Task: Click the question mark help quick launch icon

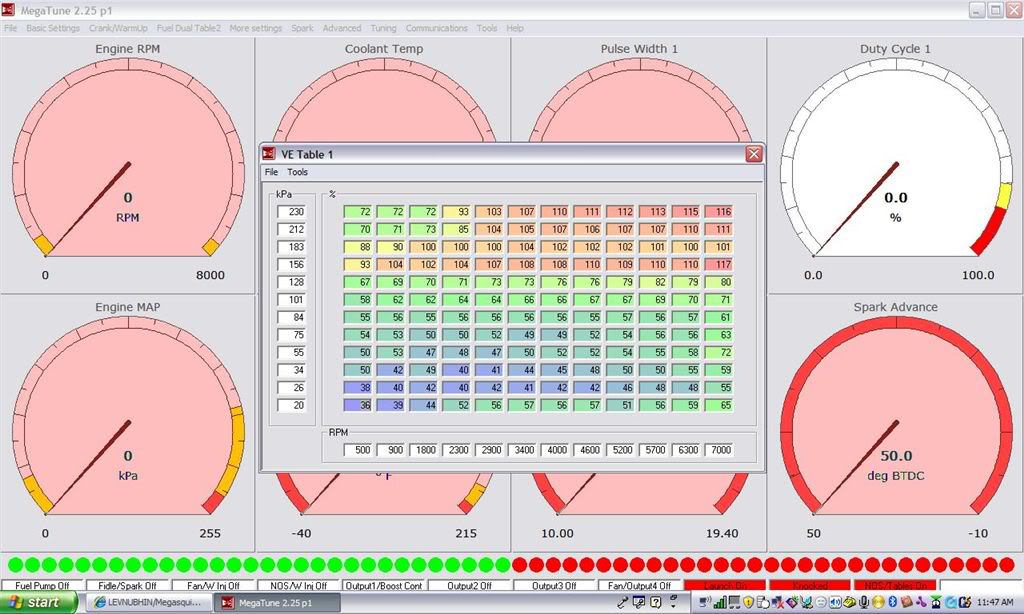Action: (x=654, y=602)
